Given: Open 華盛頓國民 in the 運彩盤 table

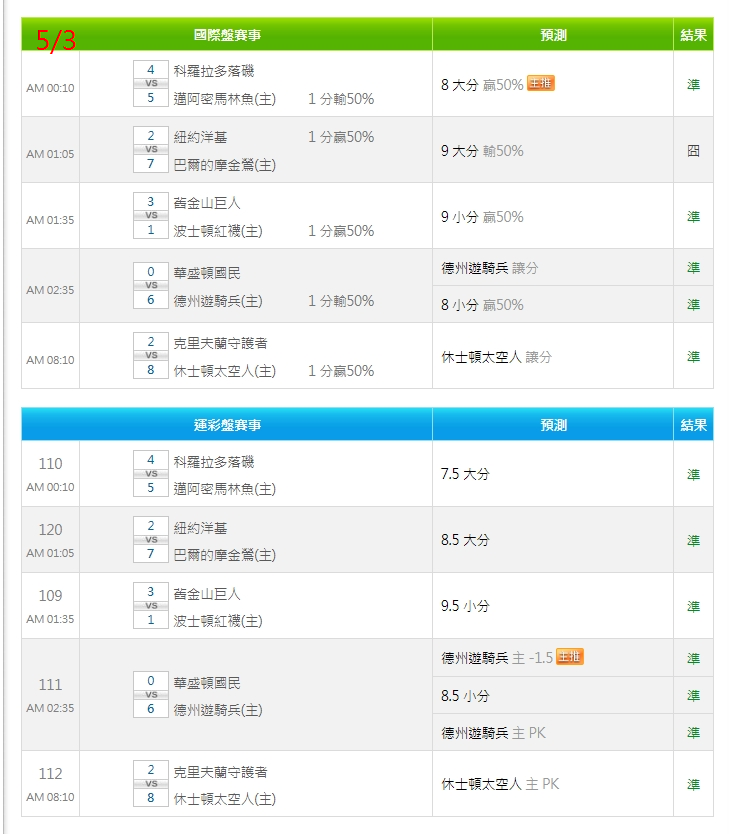Looking at the screenshot, I should click(x=207, y=682).
